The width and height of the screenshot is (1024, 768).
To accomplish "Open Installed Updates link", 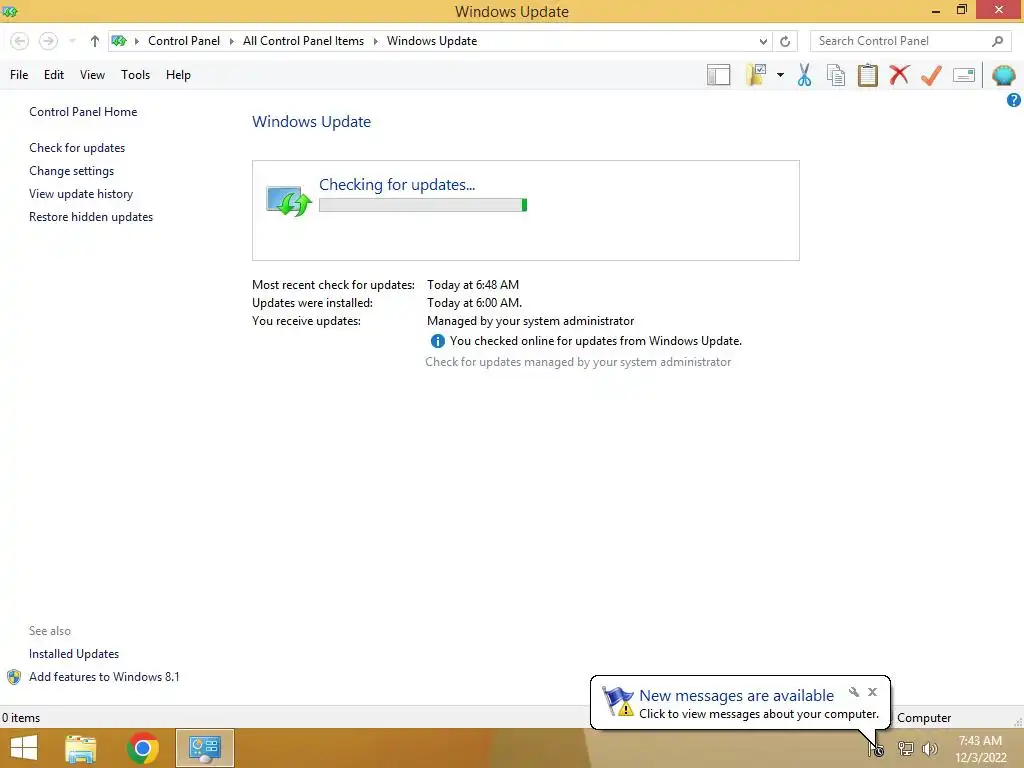I will coord(74,654).
